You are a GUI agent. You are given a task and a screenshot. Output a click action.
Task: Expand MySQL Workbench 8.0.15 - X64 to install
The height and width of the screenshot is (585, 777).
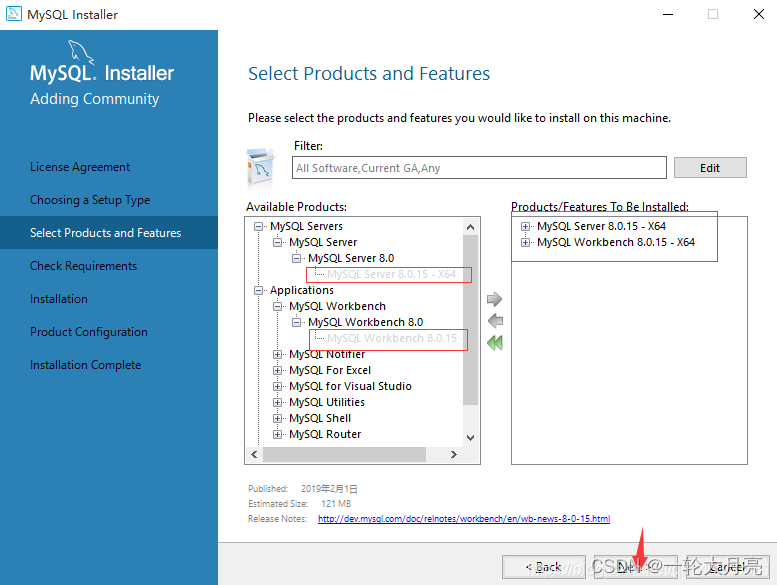(525, 242)
